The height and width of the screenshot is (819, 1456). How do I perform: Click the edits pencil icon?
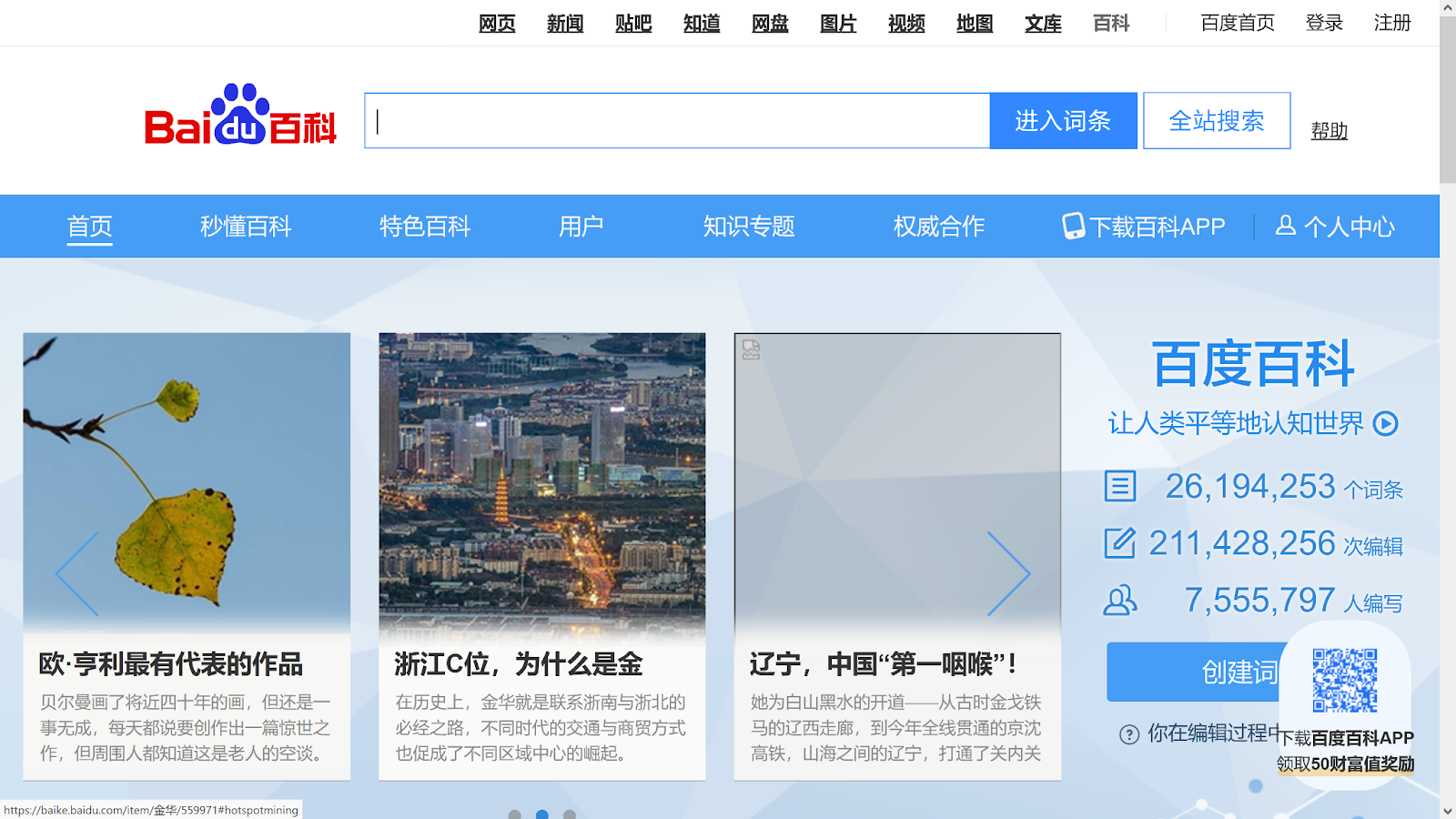click(1119, 542)
